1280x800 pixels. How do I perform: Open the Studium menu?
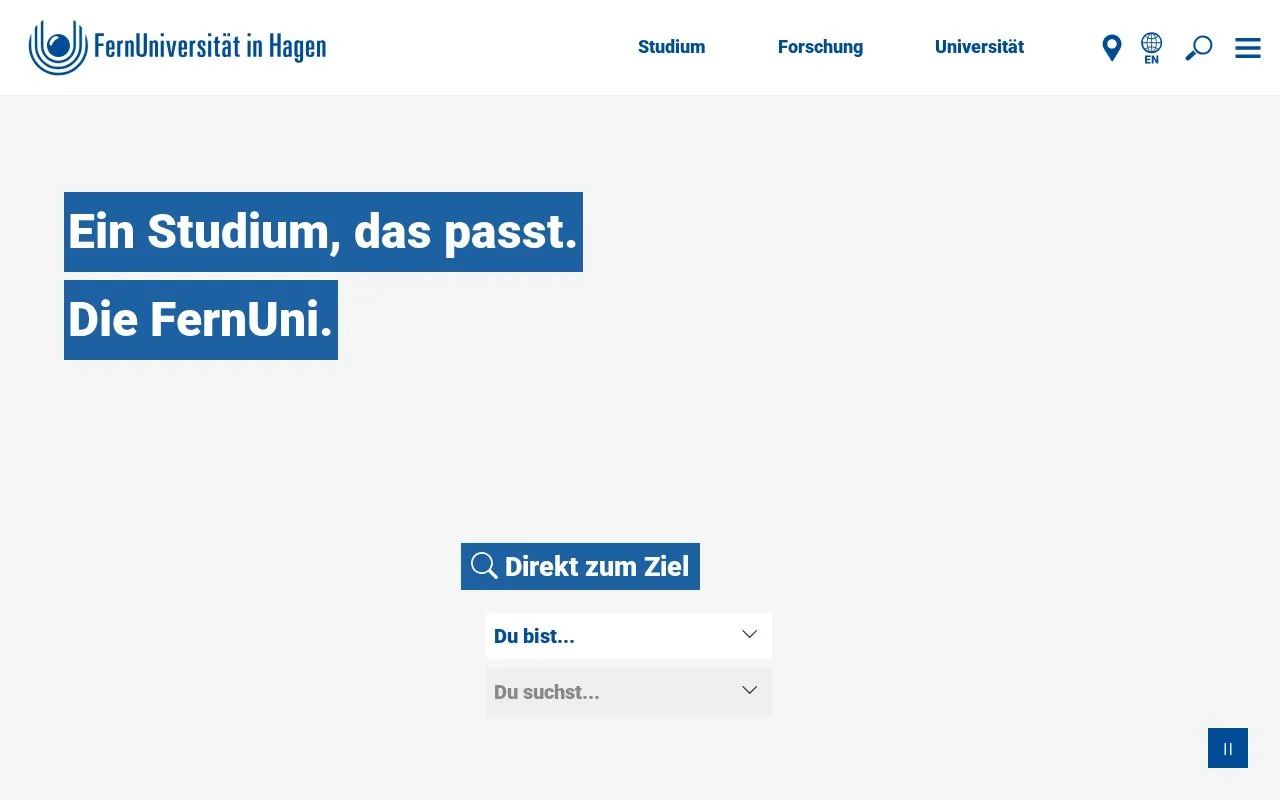(x=672, y=47)
